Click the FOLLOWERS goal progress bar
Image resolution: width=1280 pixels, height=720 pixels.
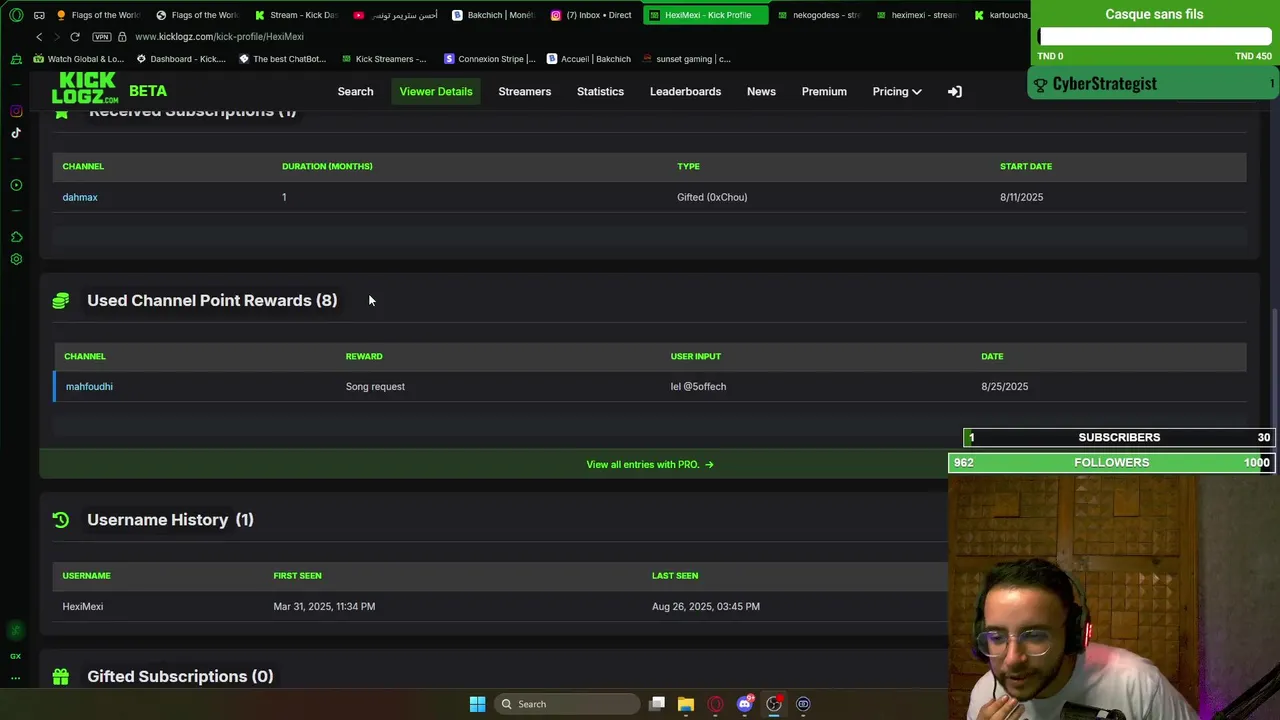1111,463
